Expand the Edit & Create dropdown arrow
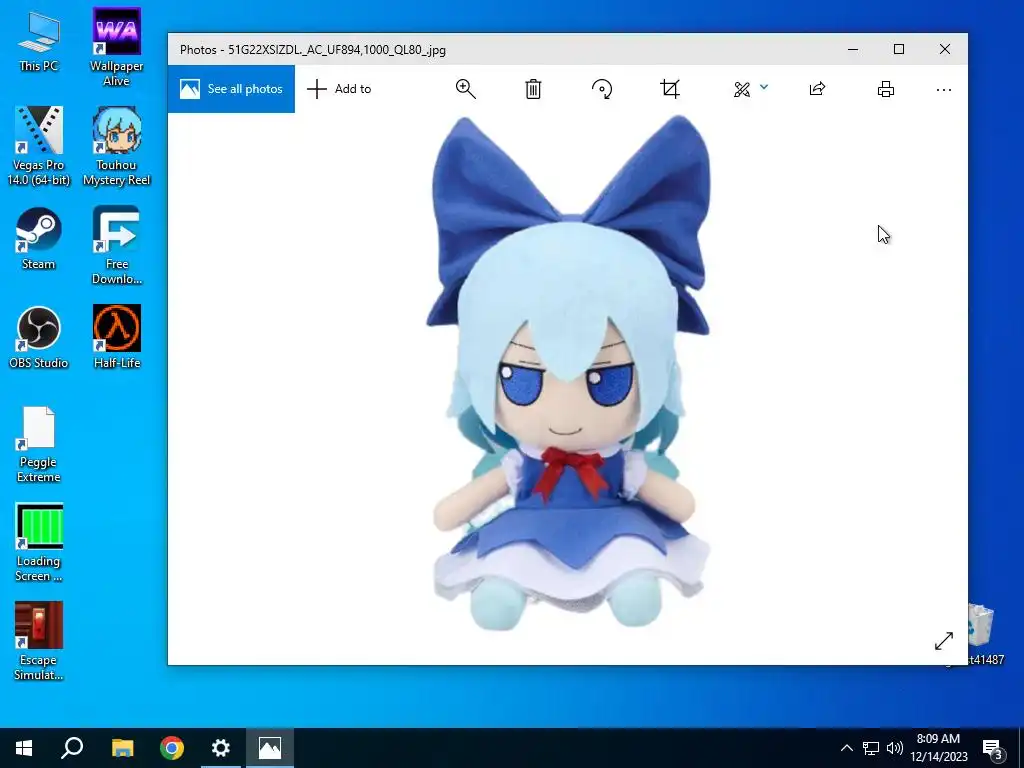1024x768 pixels. tap(764, 87)
